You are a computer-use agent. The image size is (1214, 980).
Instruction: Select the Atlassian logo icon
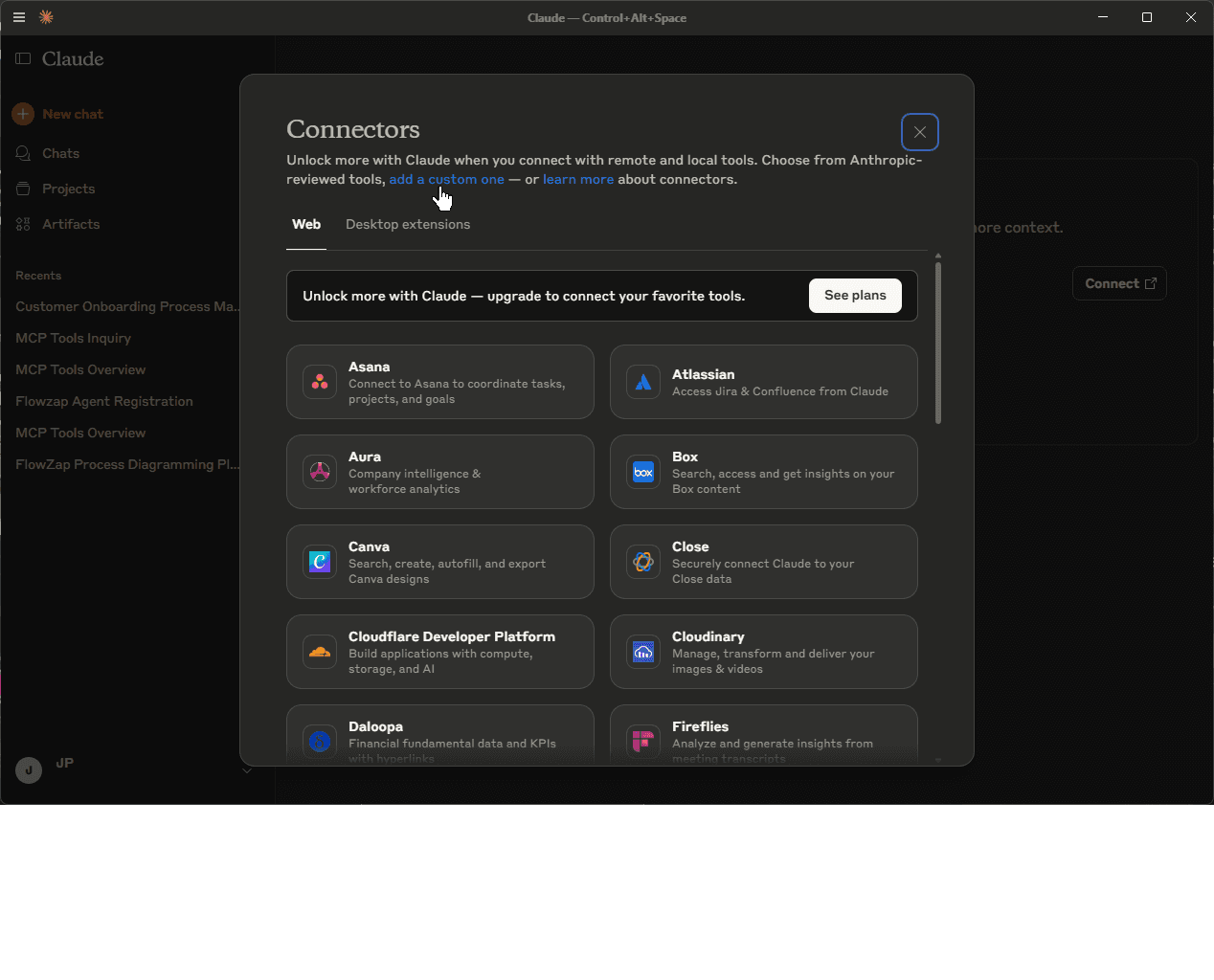coord(642,382)
